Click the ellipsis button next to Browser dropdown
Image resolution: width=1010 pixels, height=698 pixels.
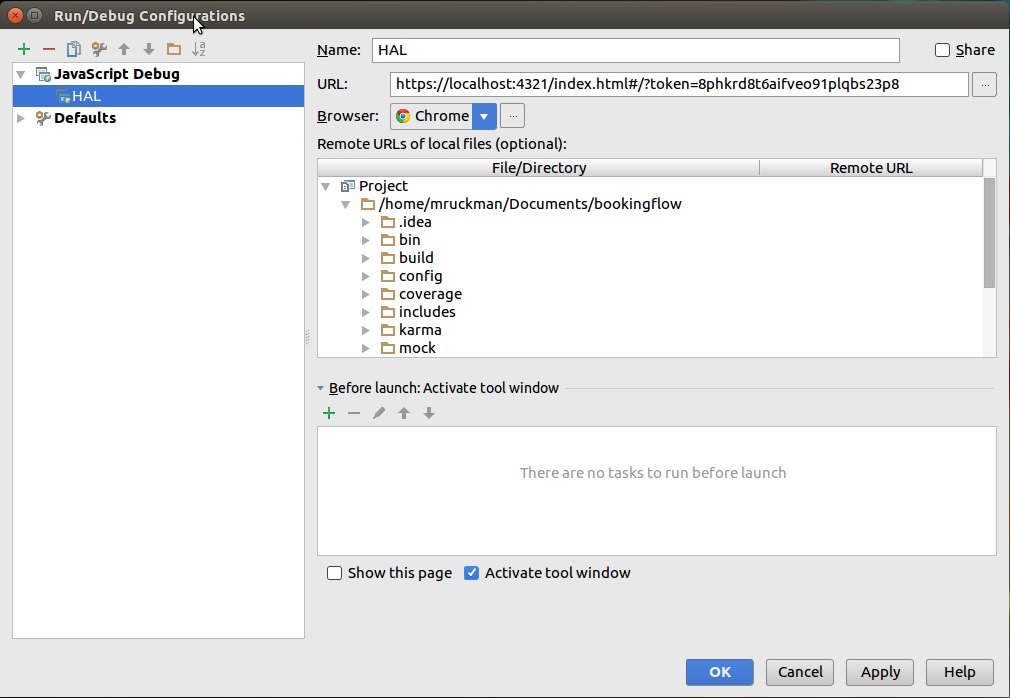click(x=512, y=116)
